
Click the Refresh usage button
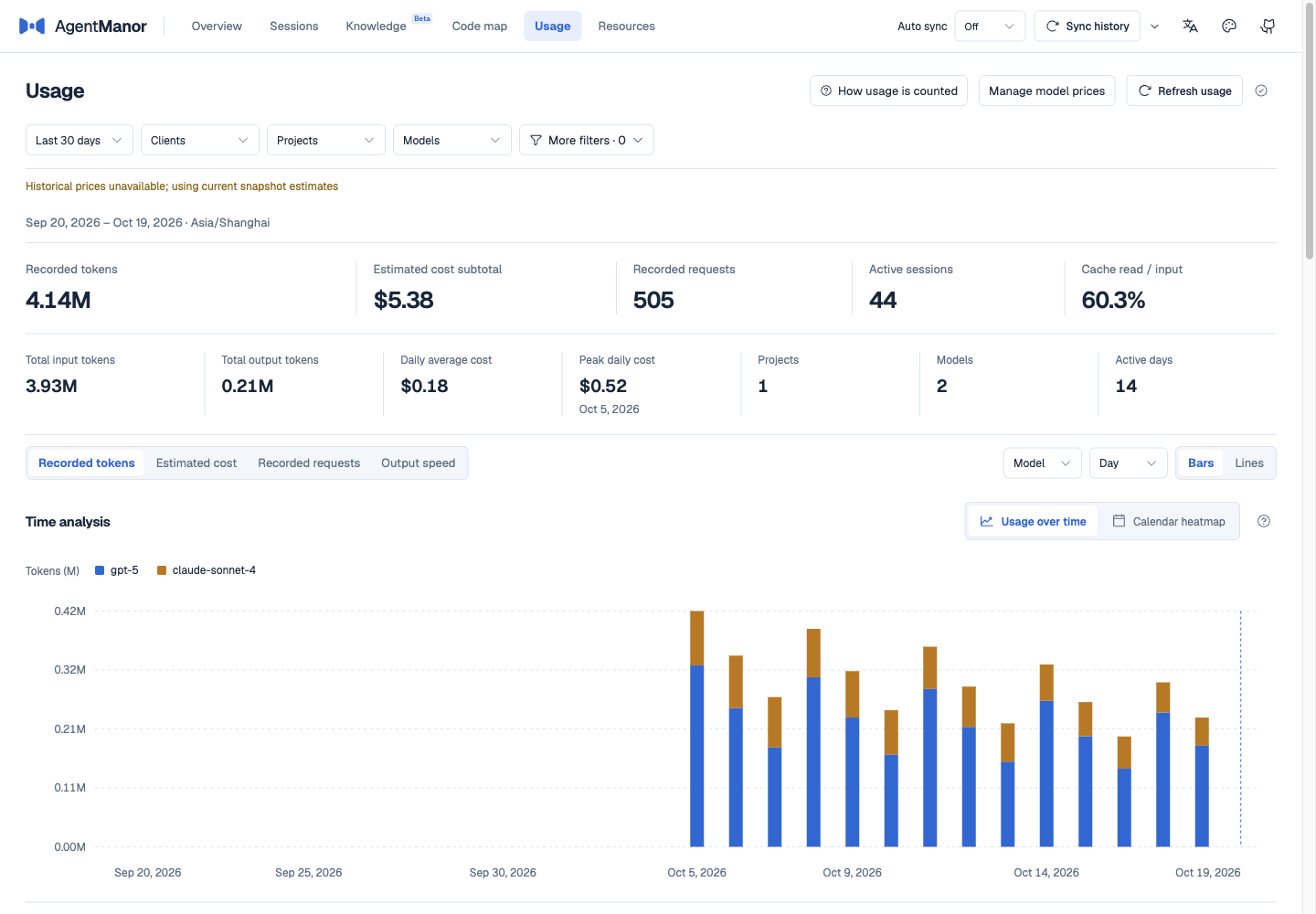(1184, 90)
